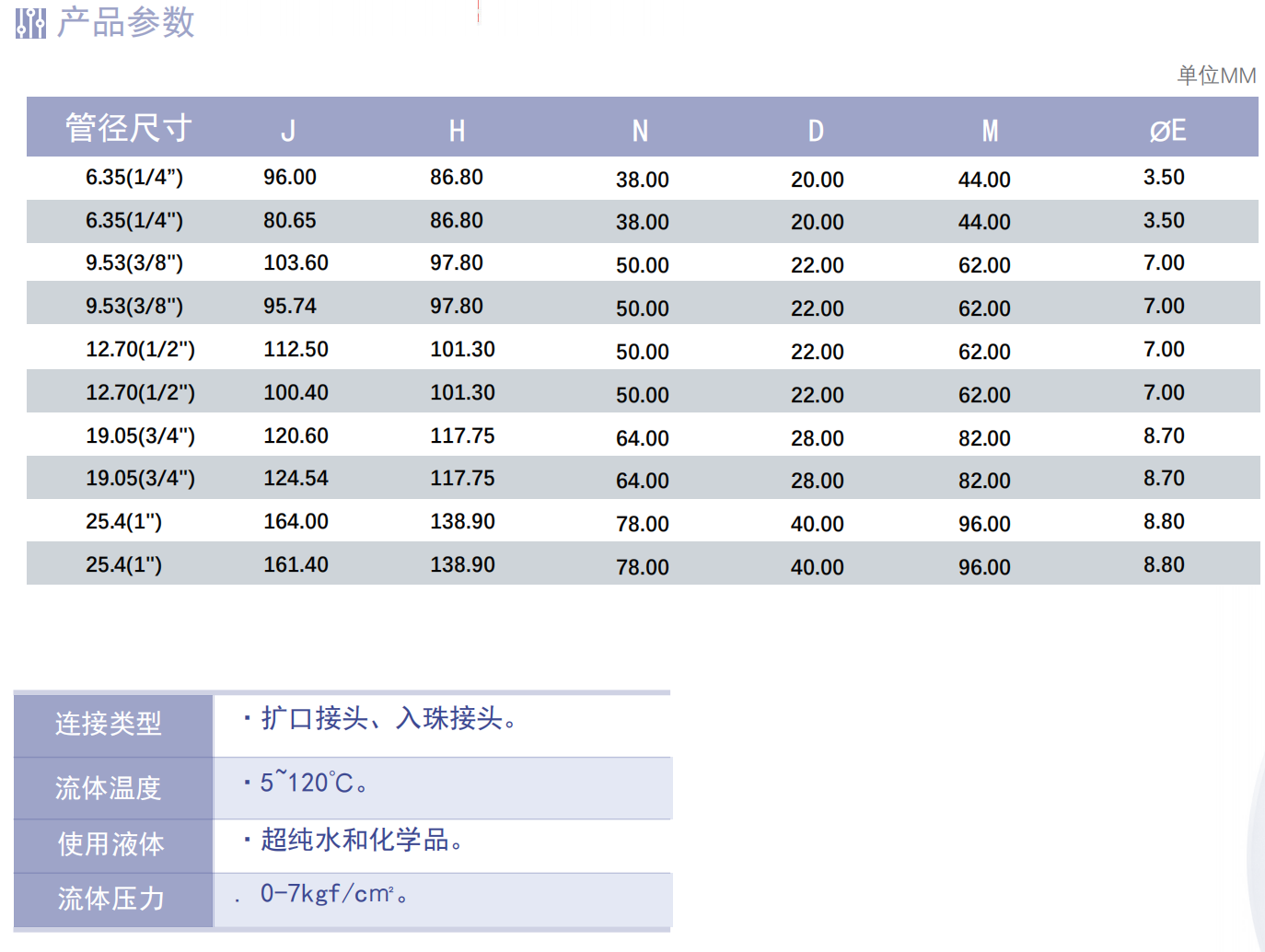
Task: Select the J value 124.54
Action: coord(296,478)
